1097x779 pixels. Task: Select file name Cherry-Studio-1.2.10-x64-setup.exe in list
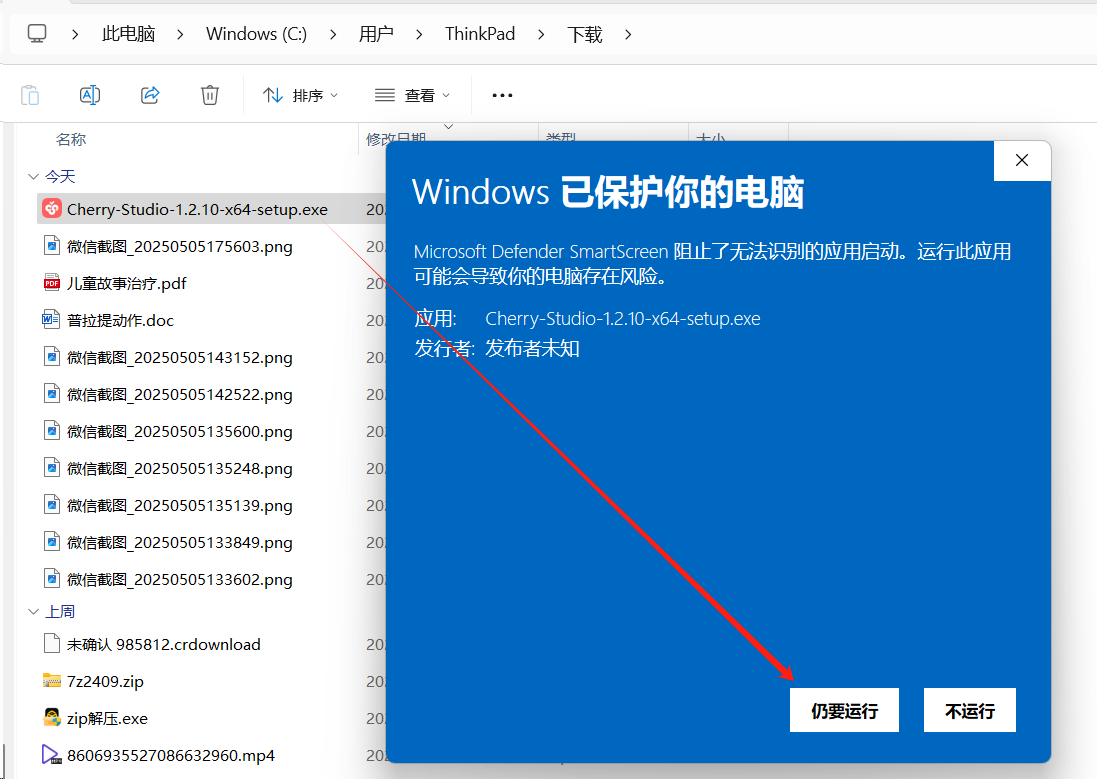pyautogui.click(x=197, y=209)
